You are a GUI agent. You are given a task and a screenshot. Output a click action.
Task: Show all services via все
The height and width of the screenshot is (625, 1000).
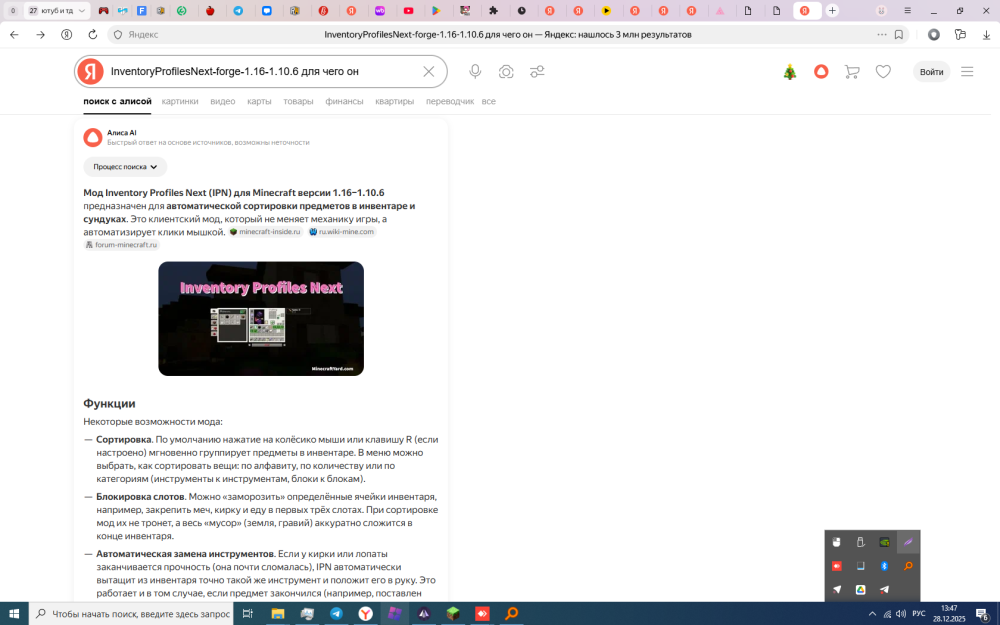(489, 101)
